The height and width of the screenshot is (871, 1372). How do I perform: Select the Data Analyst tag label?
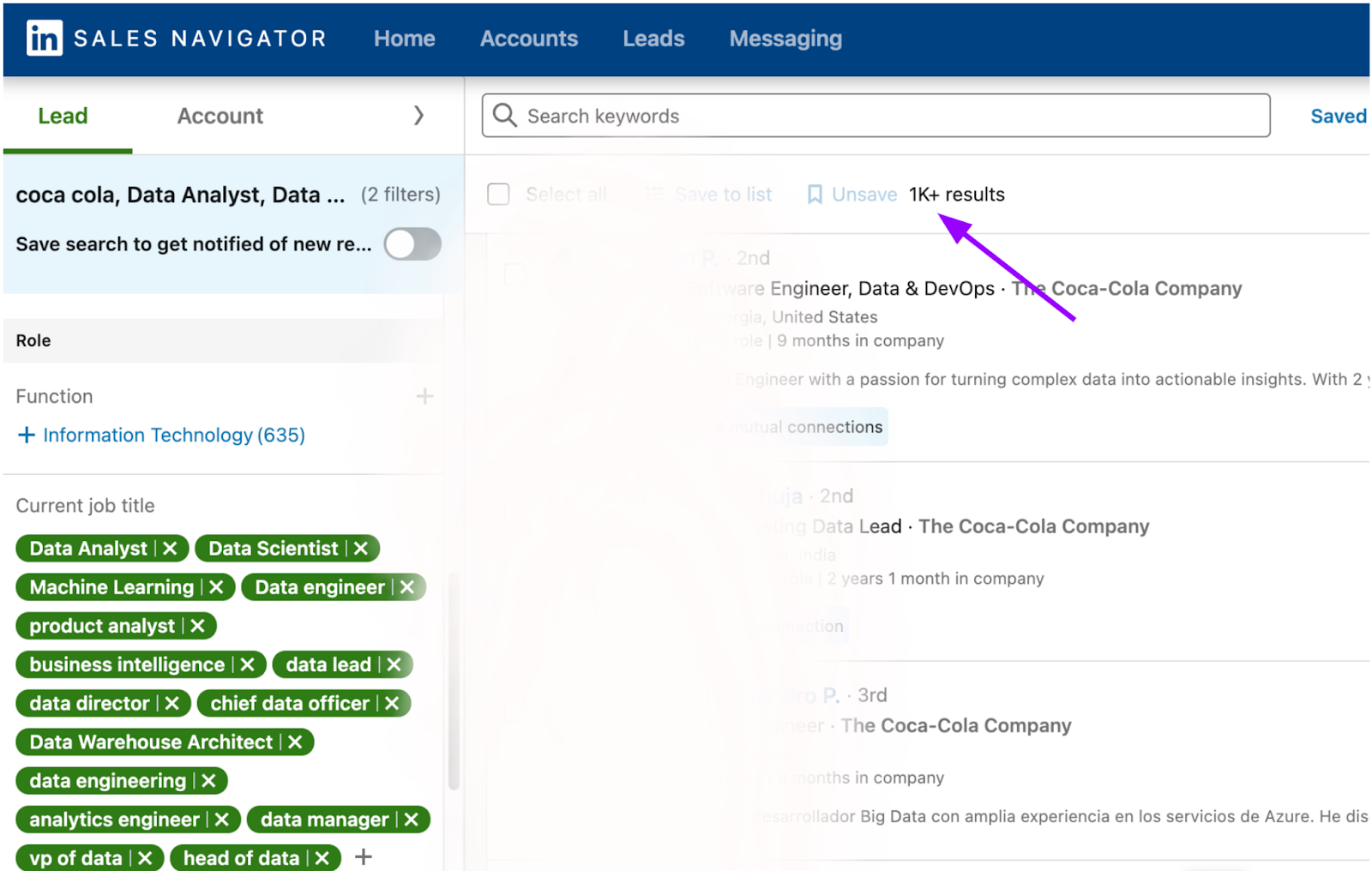pos(88,549)
